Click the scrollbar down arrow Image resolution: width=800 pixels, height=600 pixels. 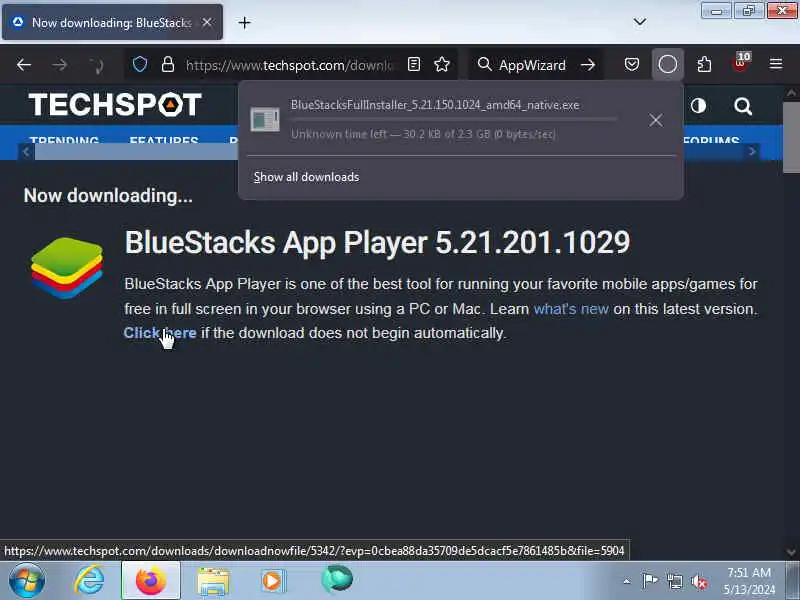(791, 552)
